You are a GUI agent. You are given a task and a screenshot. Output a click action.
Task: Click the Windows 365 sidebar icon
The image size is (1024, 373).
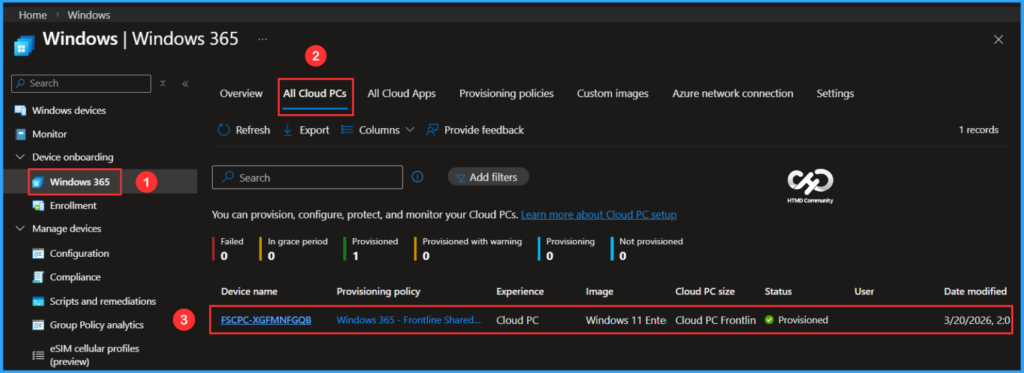coord(38,182)
